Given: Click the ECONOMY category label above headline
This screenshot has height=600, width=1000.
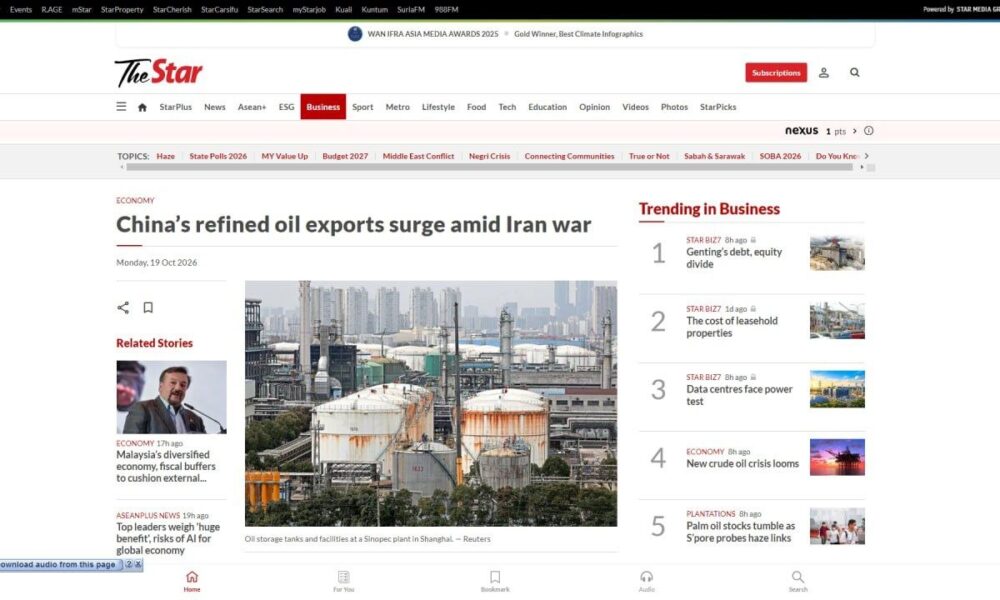Looking at the screenshot, I should [x=135, y=200].
